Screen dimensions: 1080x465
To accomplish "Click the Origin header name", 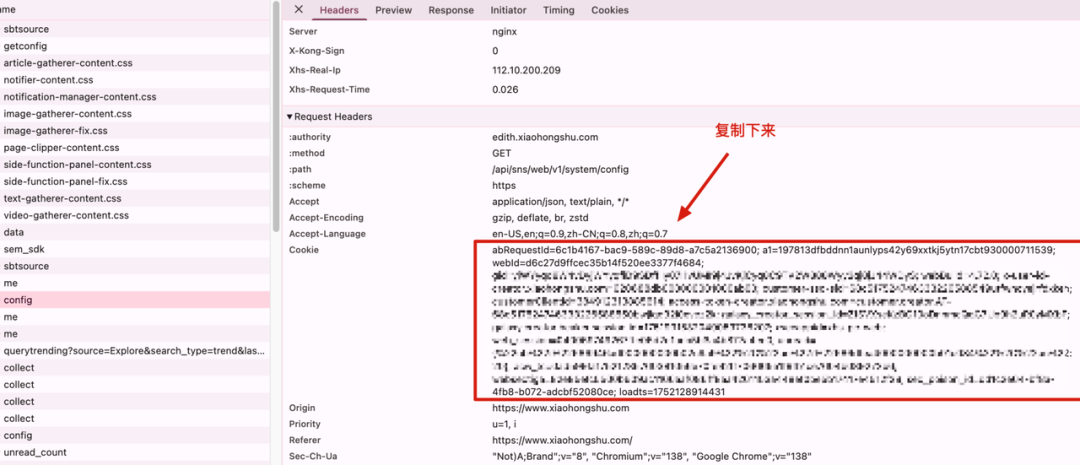I will pos(302,408).
